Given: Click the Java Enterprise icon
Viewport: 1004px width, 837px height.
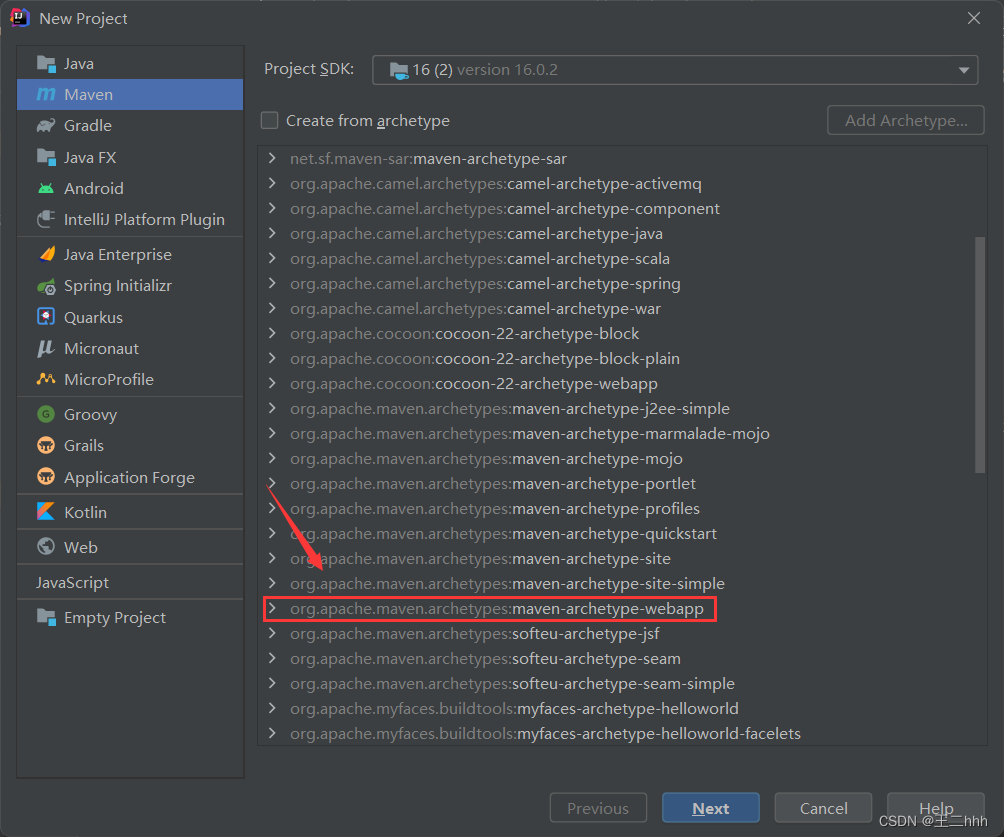Looking at the screenshot, I should point(46,255).
